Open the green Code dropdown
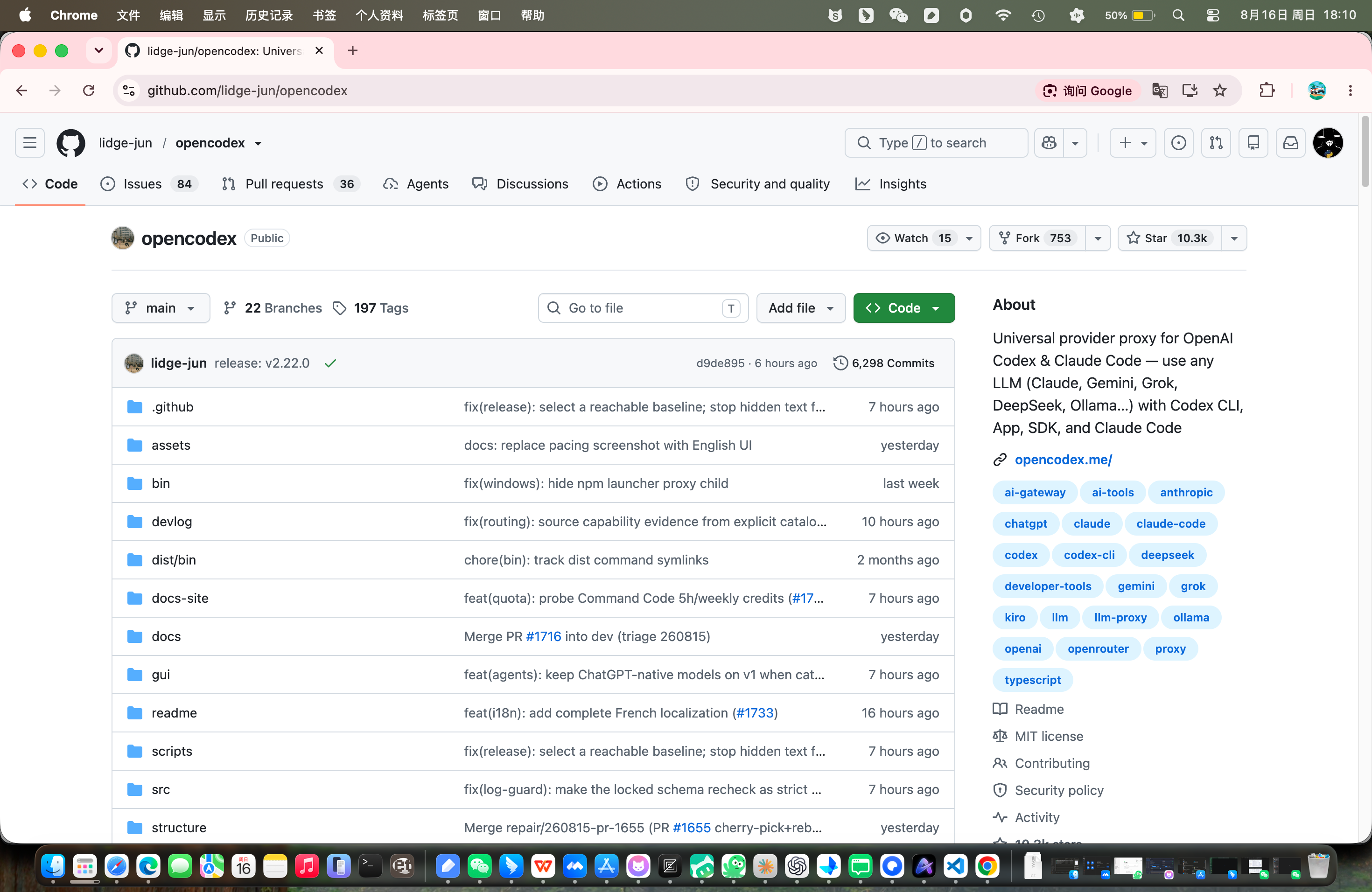1372x892 pixels. tap(903, 308)
